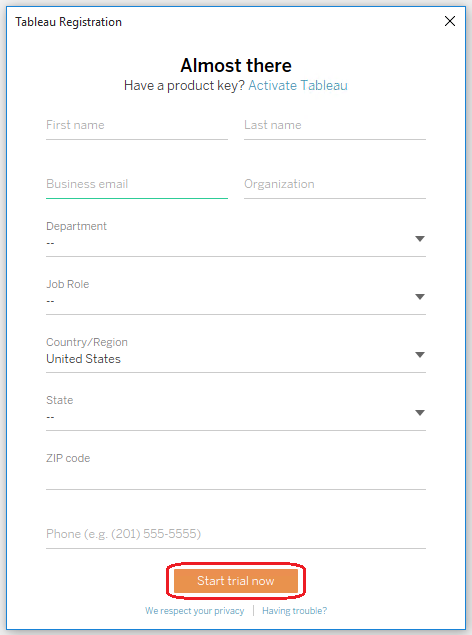
Task: Expand the Job Role dropdown arrow
Action: [420, 297]
